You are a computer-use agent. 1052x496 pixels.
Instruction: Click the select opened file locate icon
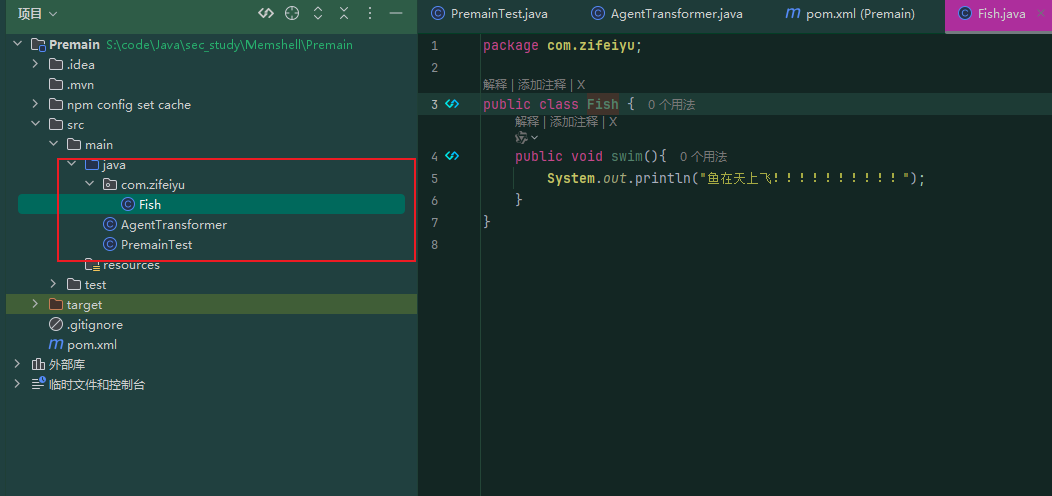pos(291,13)
